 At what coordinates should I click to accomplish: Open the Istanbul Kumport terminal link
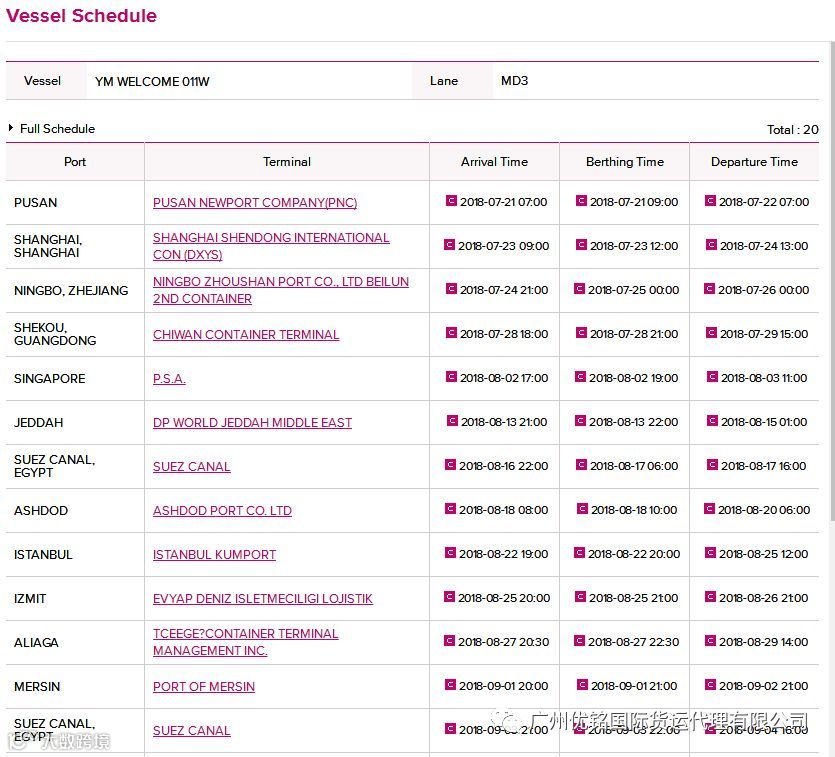214,555
